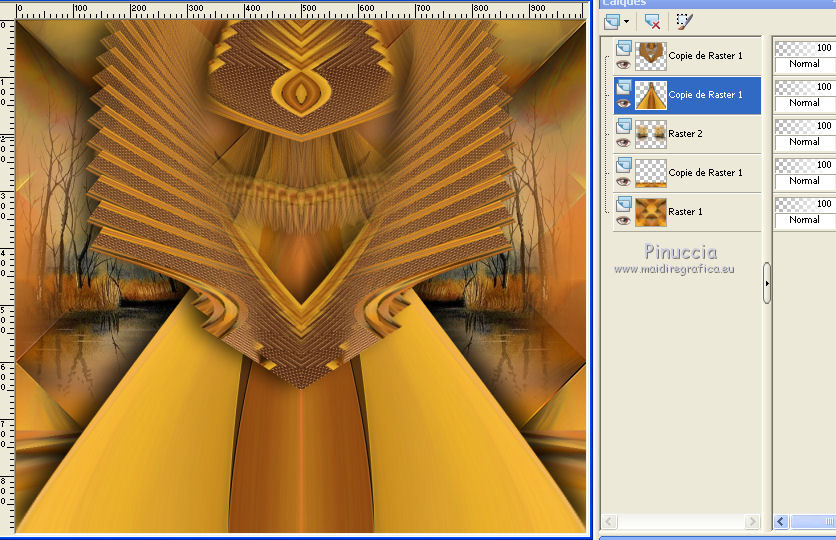Click the blue left scroll arrow under blend modes
Screen dimensions: 836x540
[x=782, y=521]
